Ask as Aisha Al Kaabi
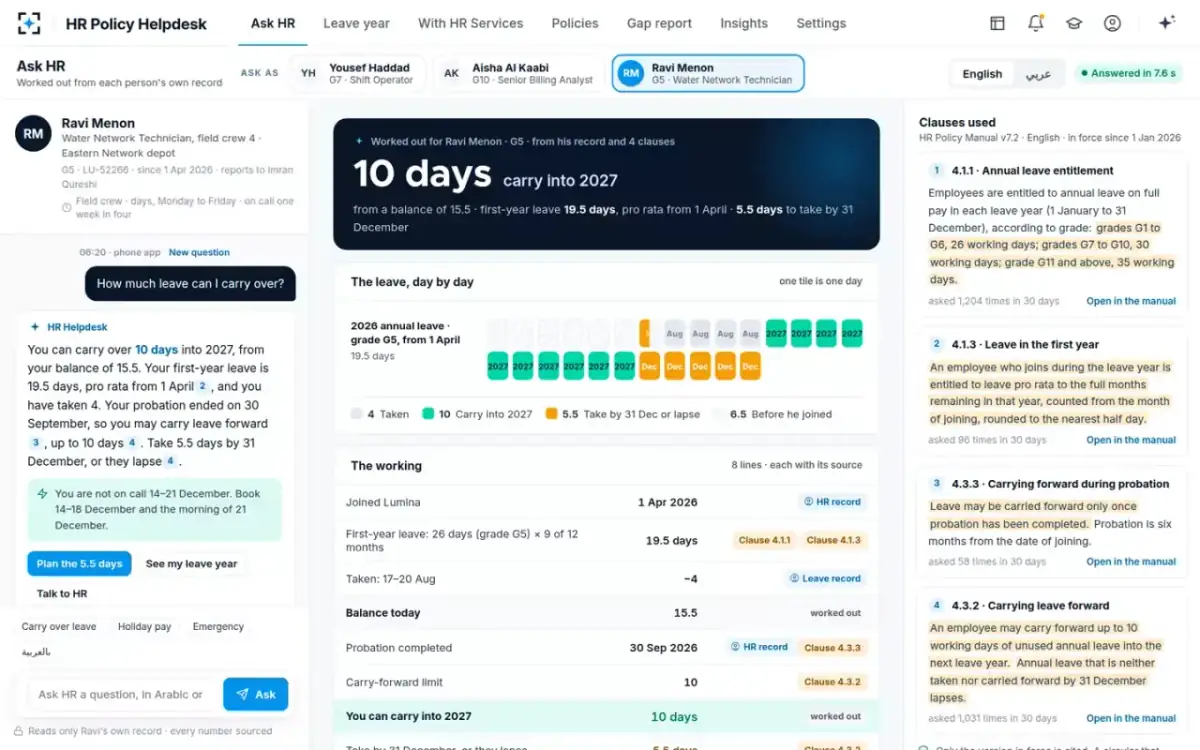This screenshot has width=1200, height=750. [x=520, y=73]
